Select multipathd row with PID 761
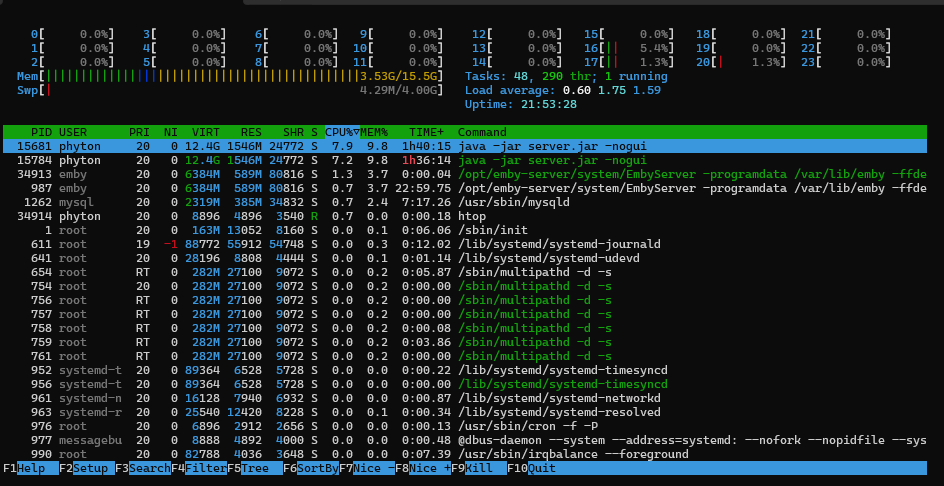 (465, 356)
